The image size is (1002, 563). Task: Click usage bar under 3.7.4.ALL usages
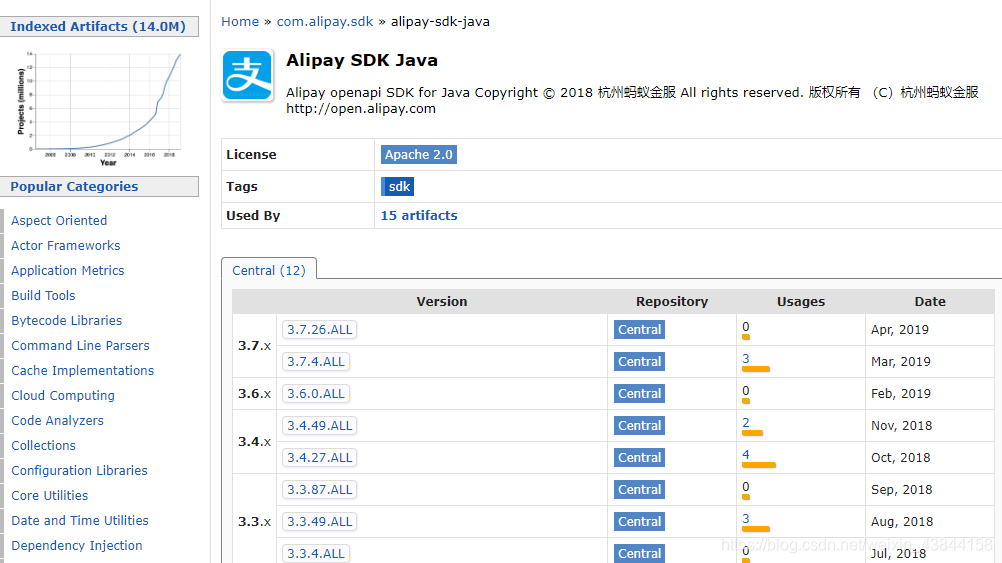[756, 369]
